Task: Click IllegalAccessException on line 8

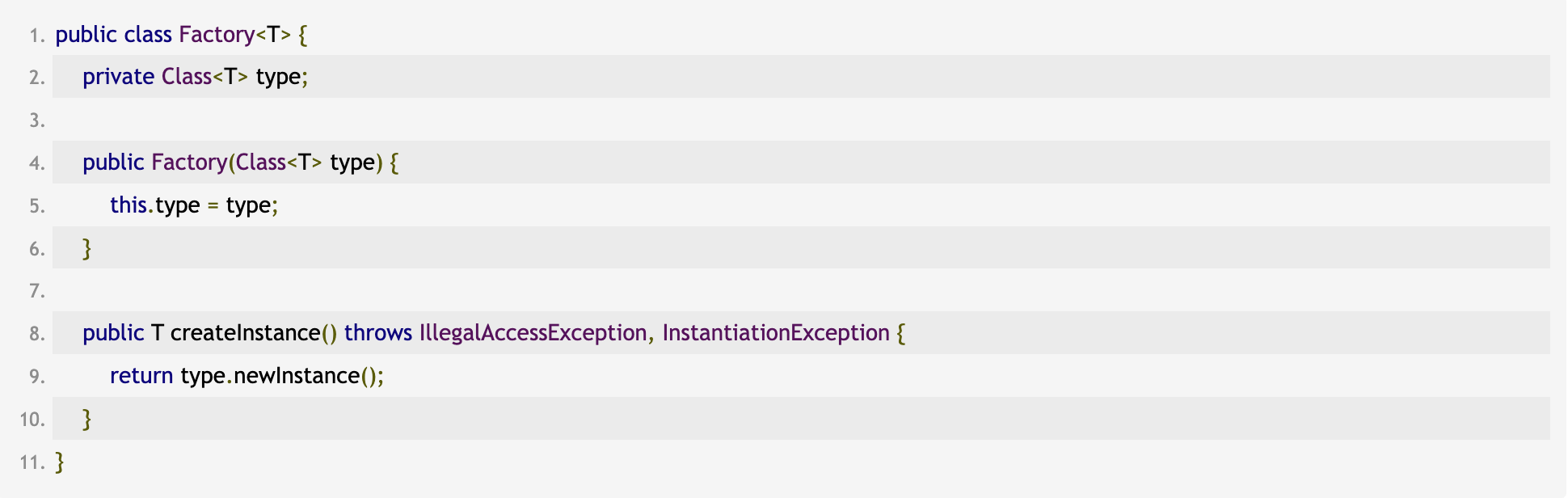Action: coord(533,334)
